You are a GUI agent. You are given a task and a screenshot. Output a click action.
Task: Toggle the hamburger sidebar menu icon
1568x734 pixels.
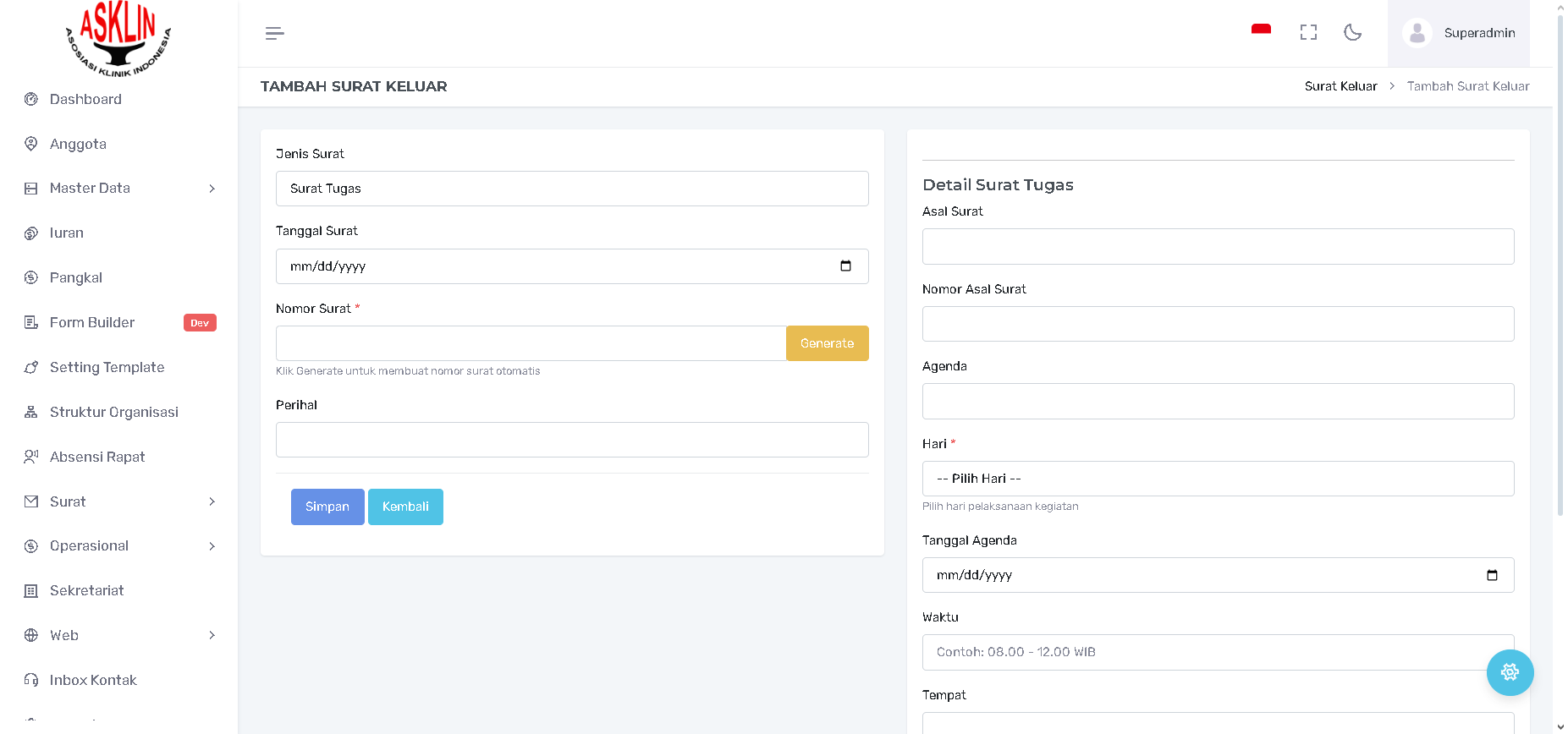click(274, 33)
